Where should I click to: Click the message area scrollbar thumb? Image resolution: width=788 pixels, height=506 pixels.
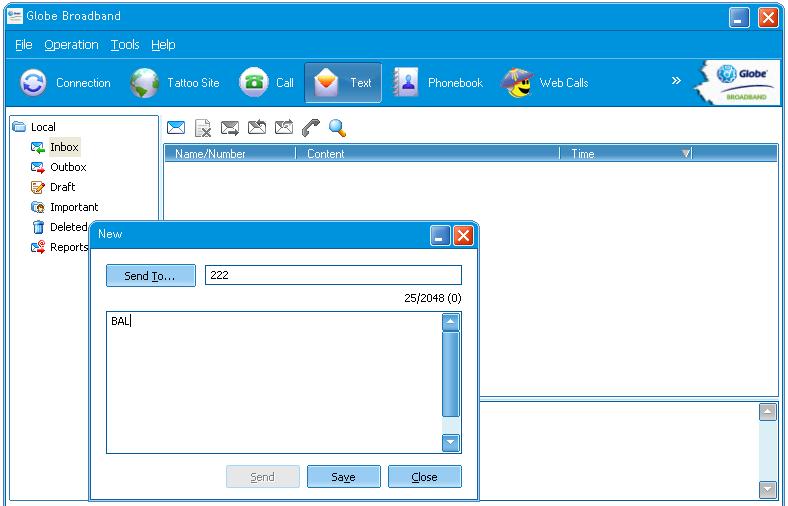click(451, 374)
